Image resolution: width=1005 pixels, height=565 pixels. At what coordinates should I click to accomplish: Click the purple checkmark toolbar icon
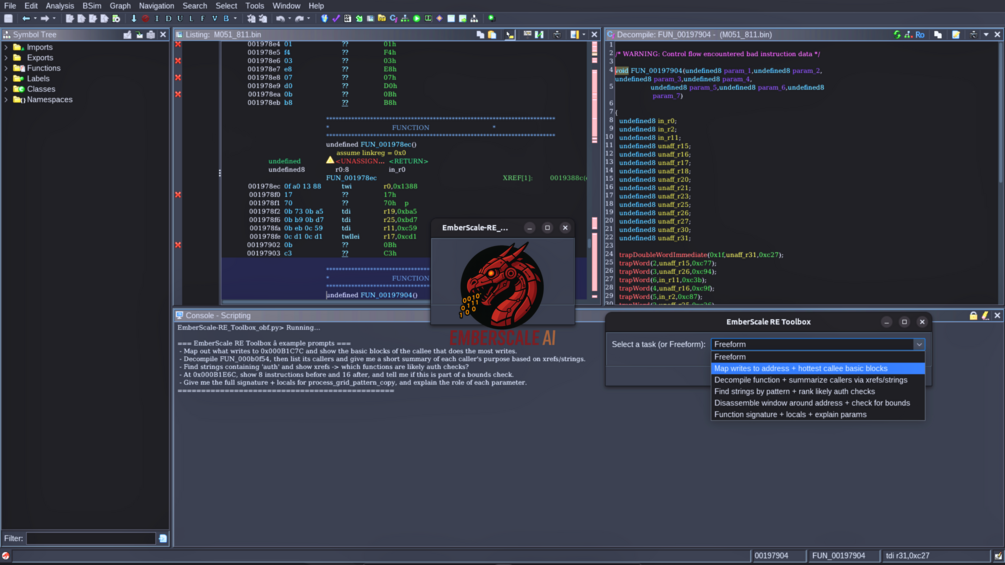pyautogui.click(x=336, y=19)
